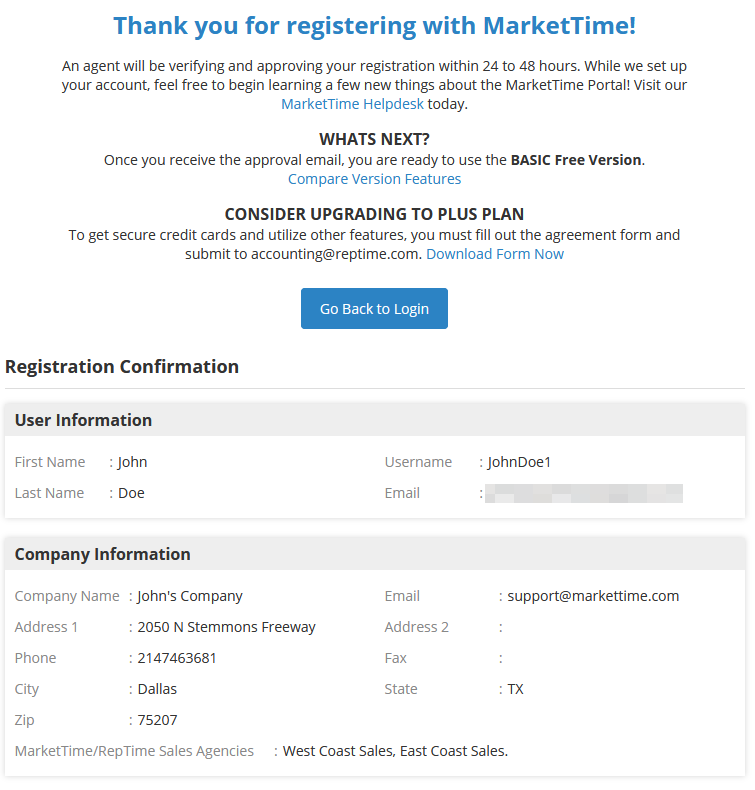Click the Go Back to Login button
The image size is (755, 790).
tap(374, 308)
